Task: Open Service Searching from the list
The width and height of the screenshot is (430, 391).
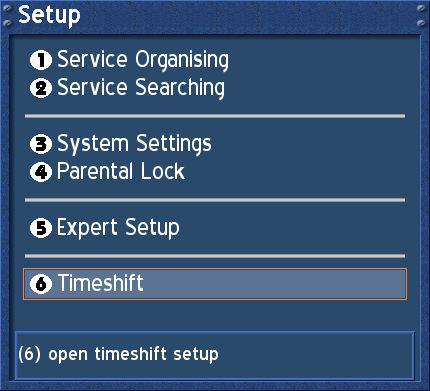Action: [141, 88]
